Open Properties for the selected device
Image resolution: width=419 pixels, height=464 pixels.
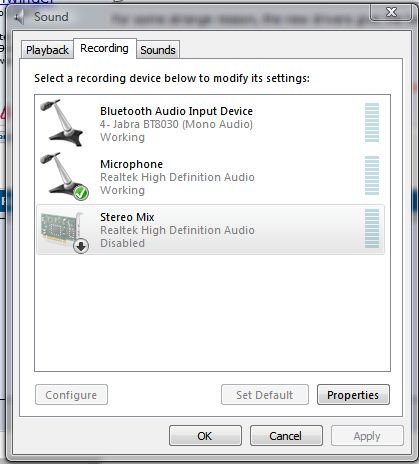point(353,395)
